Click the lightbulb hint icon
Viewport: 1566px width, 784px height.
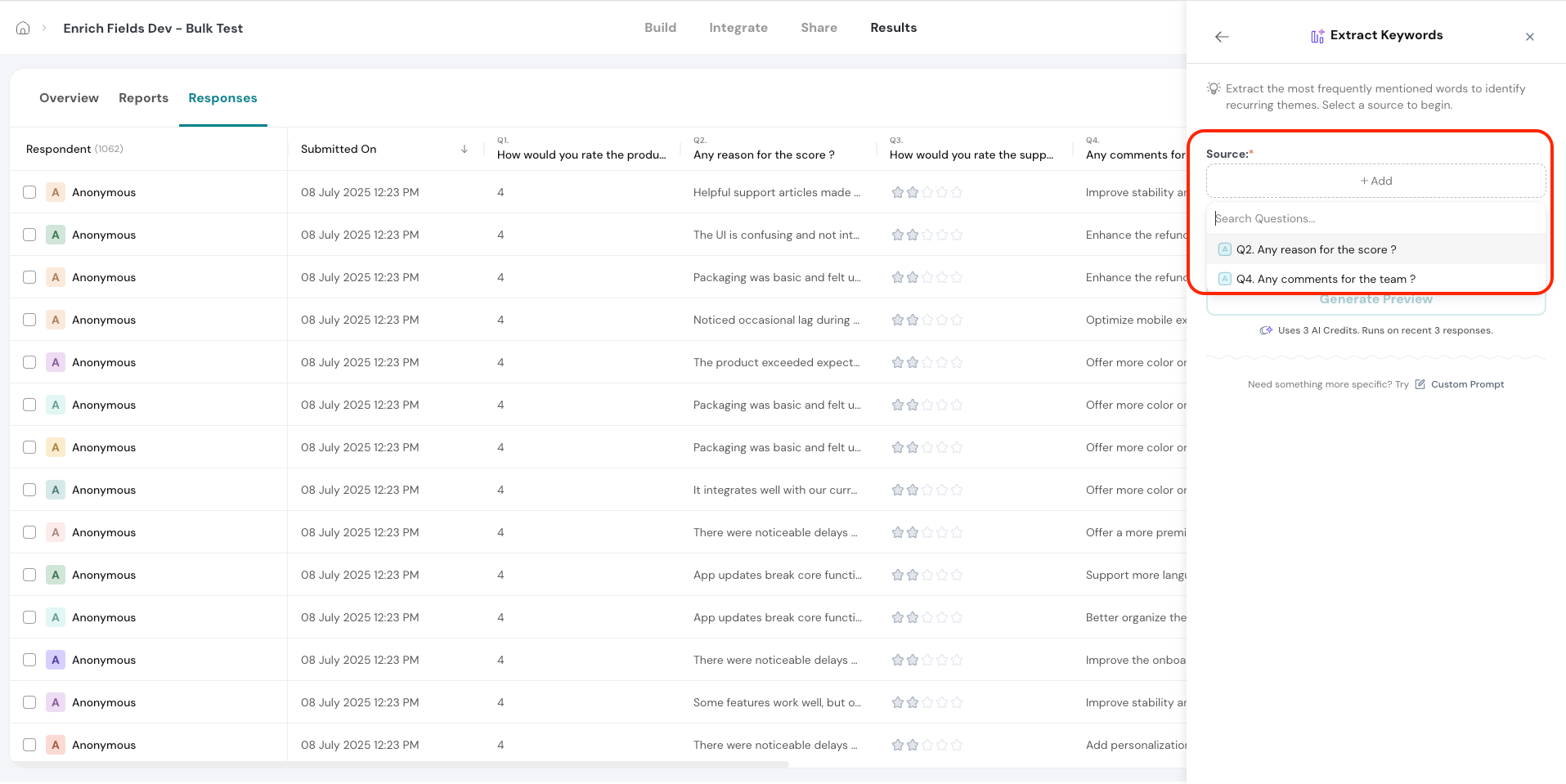[x=1214, y=88]
